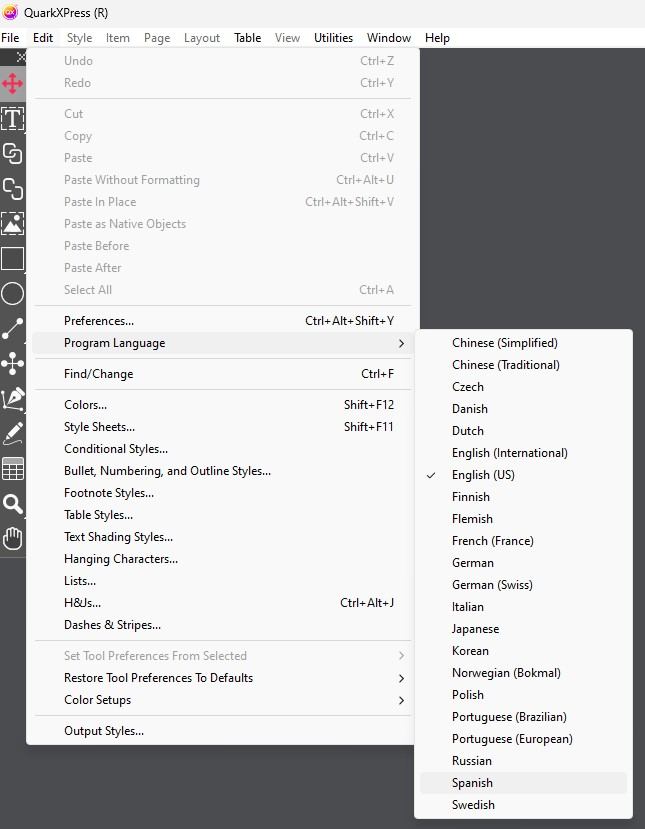Select Chinese (Traditional) language

523,365
